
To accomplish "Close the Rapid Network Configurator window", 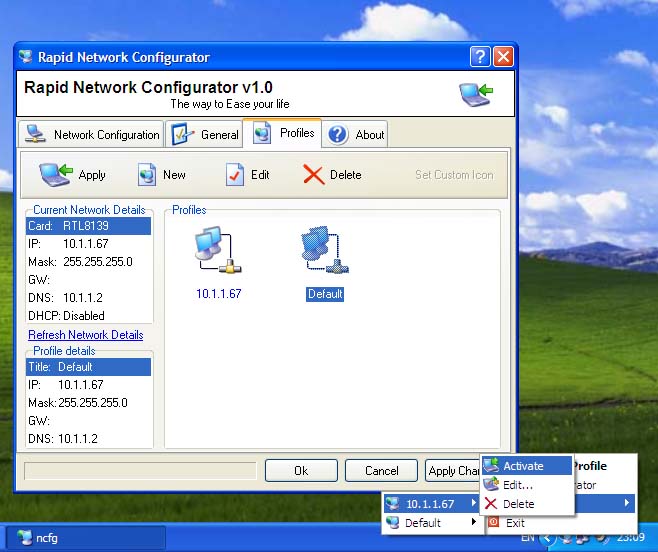I will [x=503, y=57].
